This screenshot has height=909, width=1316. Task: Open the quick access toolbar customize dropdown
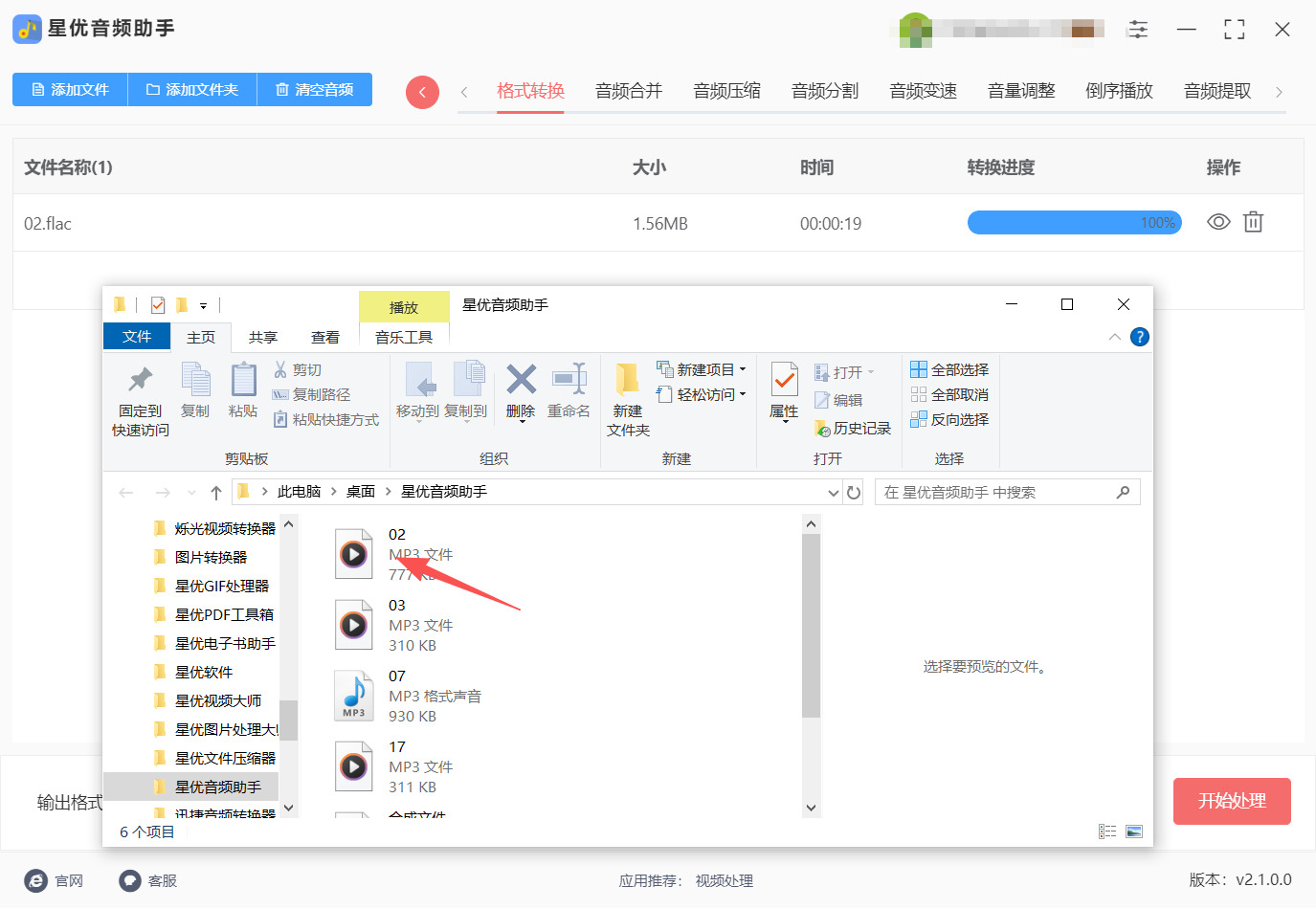pyautogui.click(x=203, y=306)
